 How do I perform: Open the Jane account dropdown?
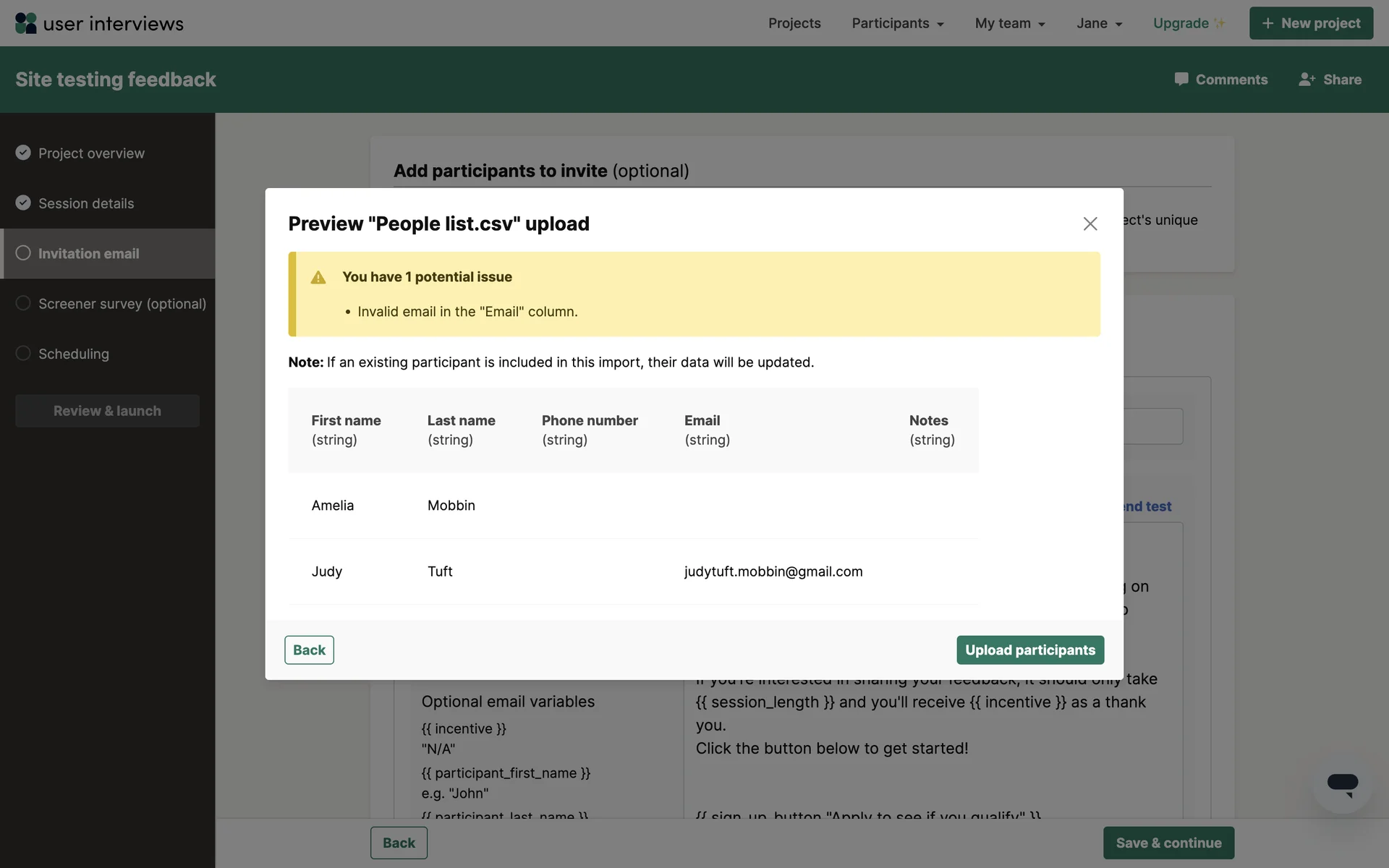click(1099, 23)
